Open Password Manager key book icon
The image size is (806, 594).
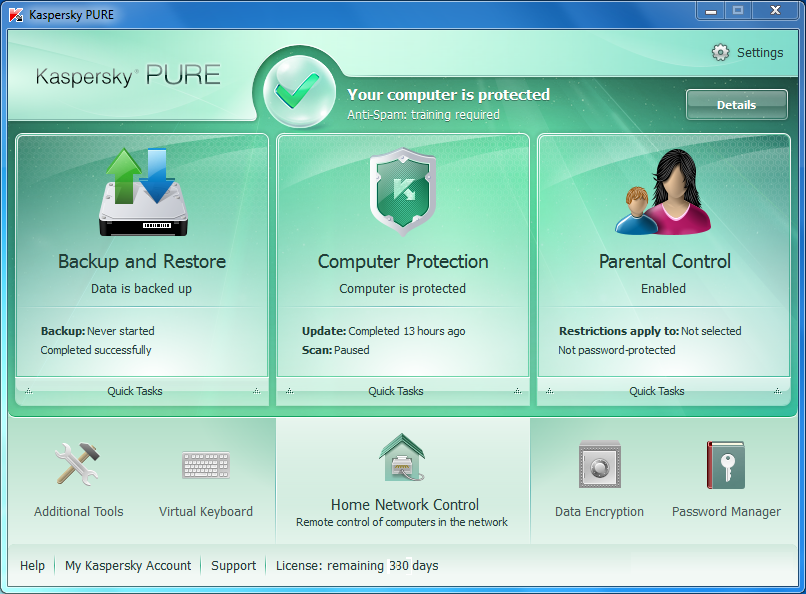click(726, 465)
